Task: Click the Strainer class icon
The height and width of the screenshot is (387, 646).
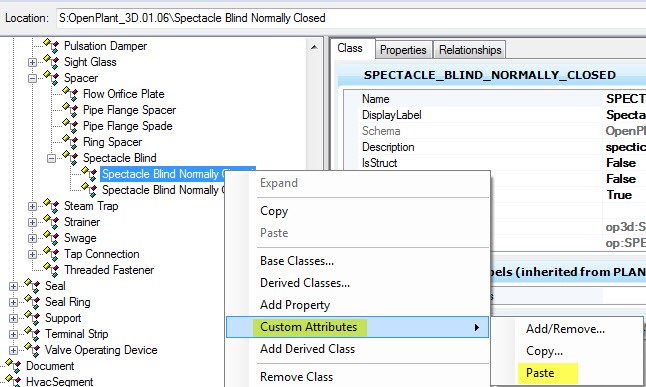Action: (51, 222)
